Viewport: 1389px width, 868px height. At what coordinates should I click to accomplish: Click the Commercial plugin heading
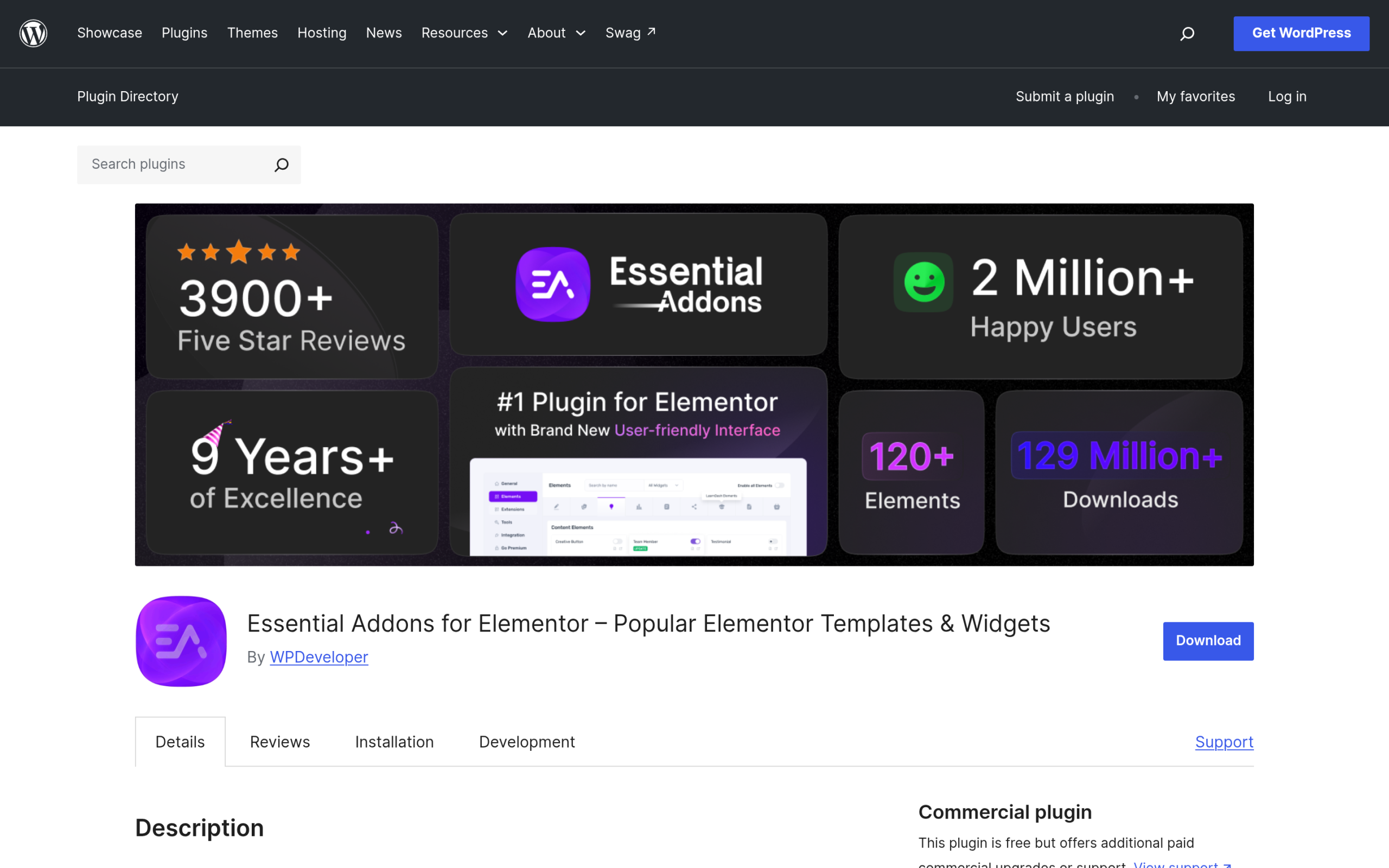[x=1005, y=812]
